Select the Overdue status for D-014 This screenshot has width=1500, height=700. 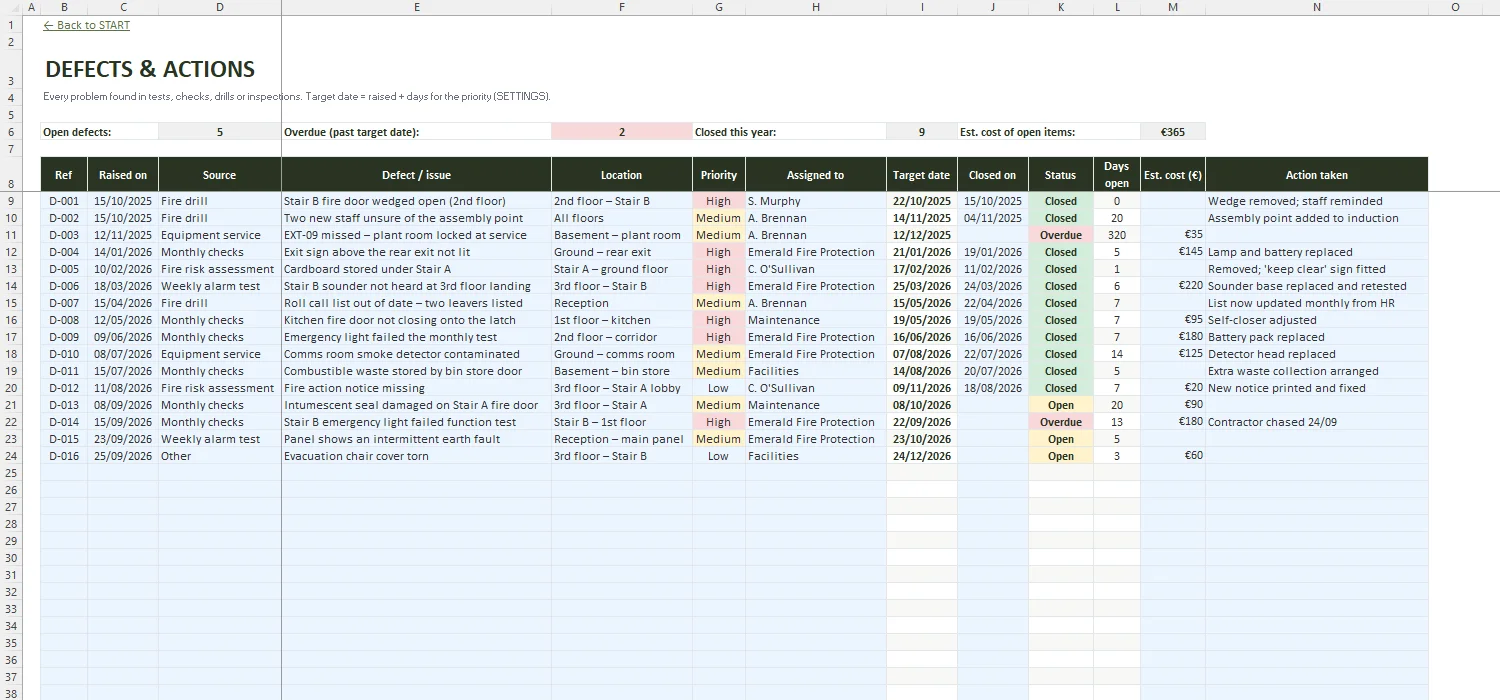coord(1061,422)
